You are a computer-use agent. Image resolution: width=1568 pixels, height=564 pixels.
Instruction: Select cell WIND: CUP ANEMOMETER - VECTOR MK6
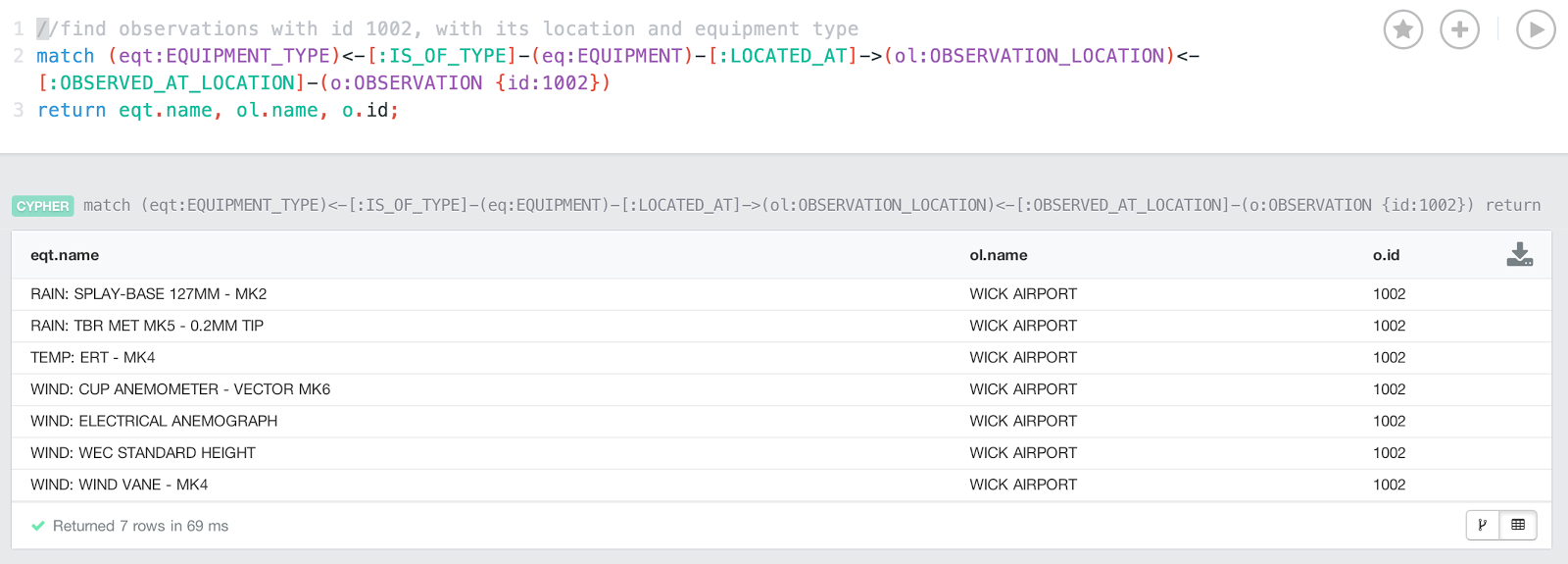[x=180, y=389]
